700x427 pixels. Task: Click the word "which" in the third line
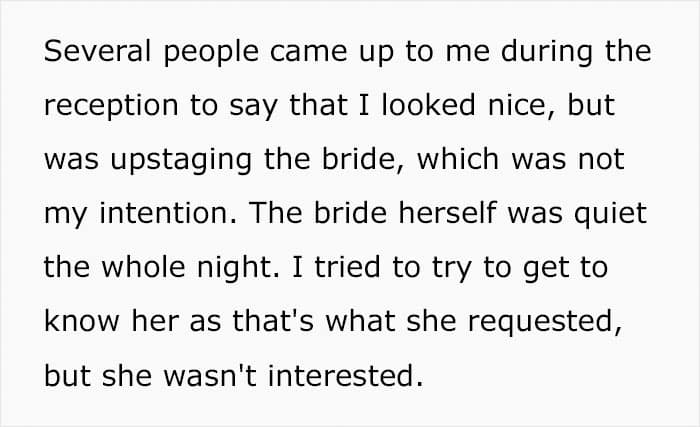coord(458,159)
